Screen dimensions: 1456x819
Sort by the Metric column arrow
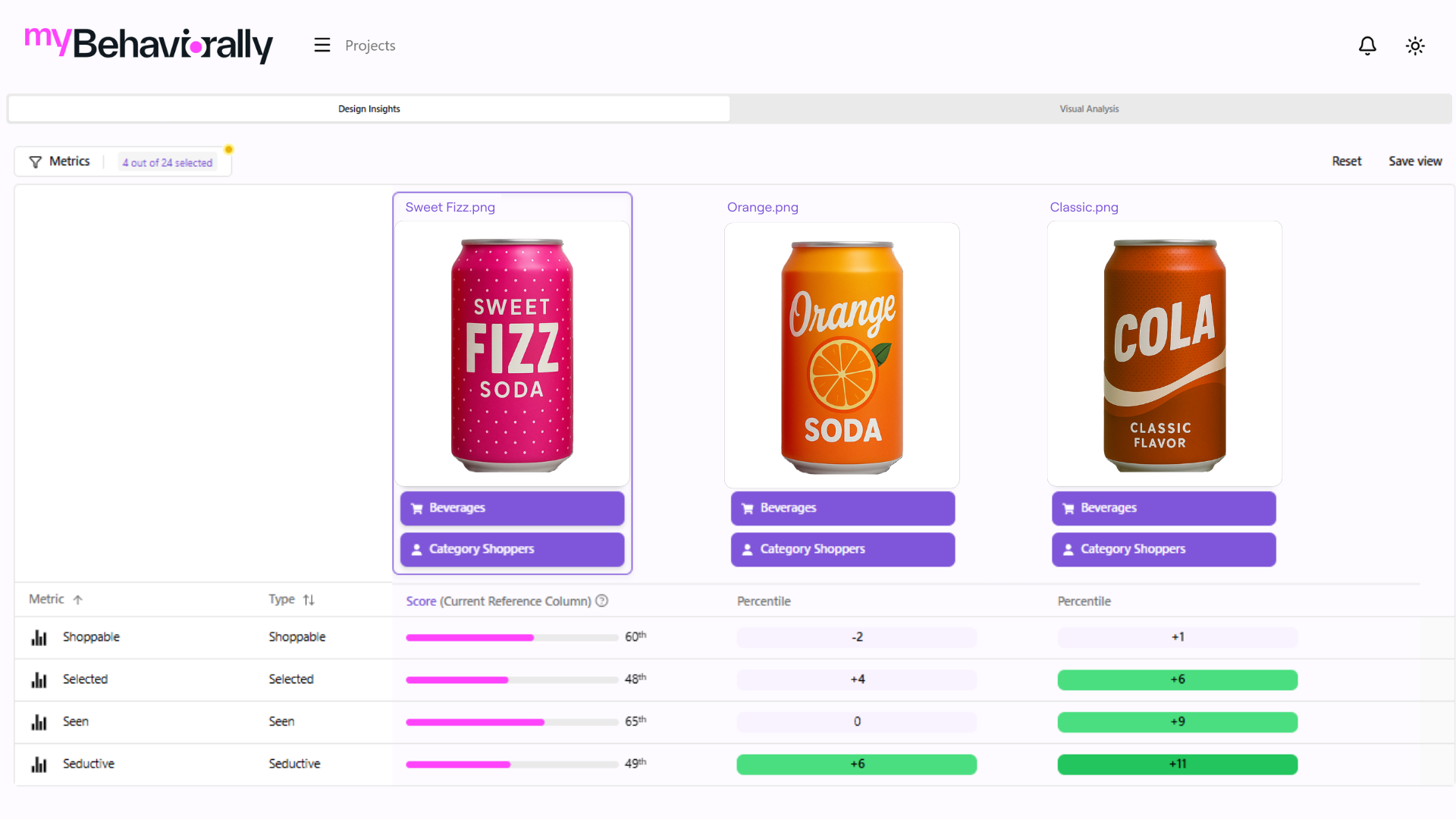77,600
